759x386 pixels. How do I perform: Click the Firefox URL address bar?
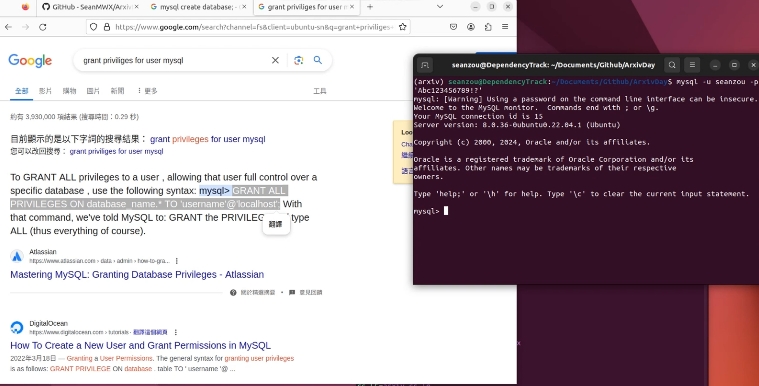(254, 27)
